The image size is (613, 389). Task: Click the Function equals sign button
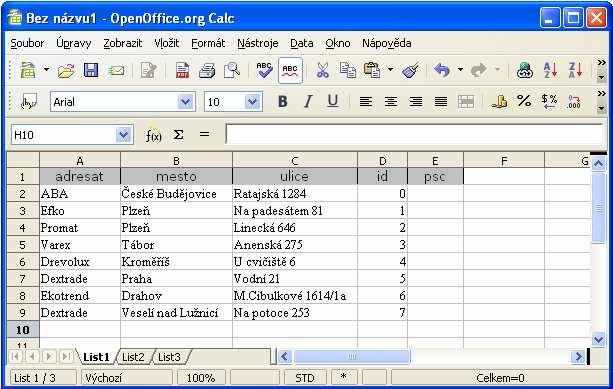(204, 134)
